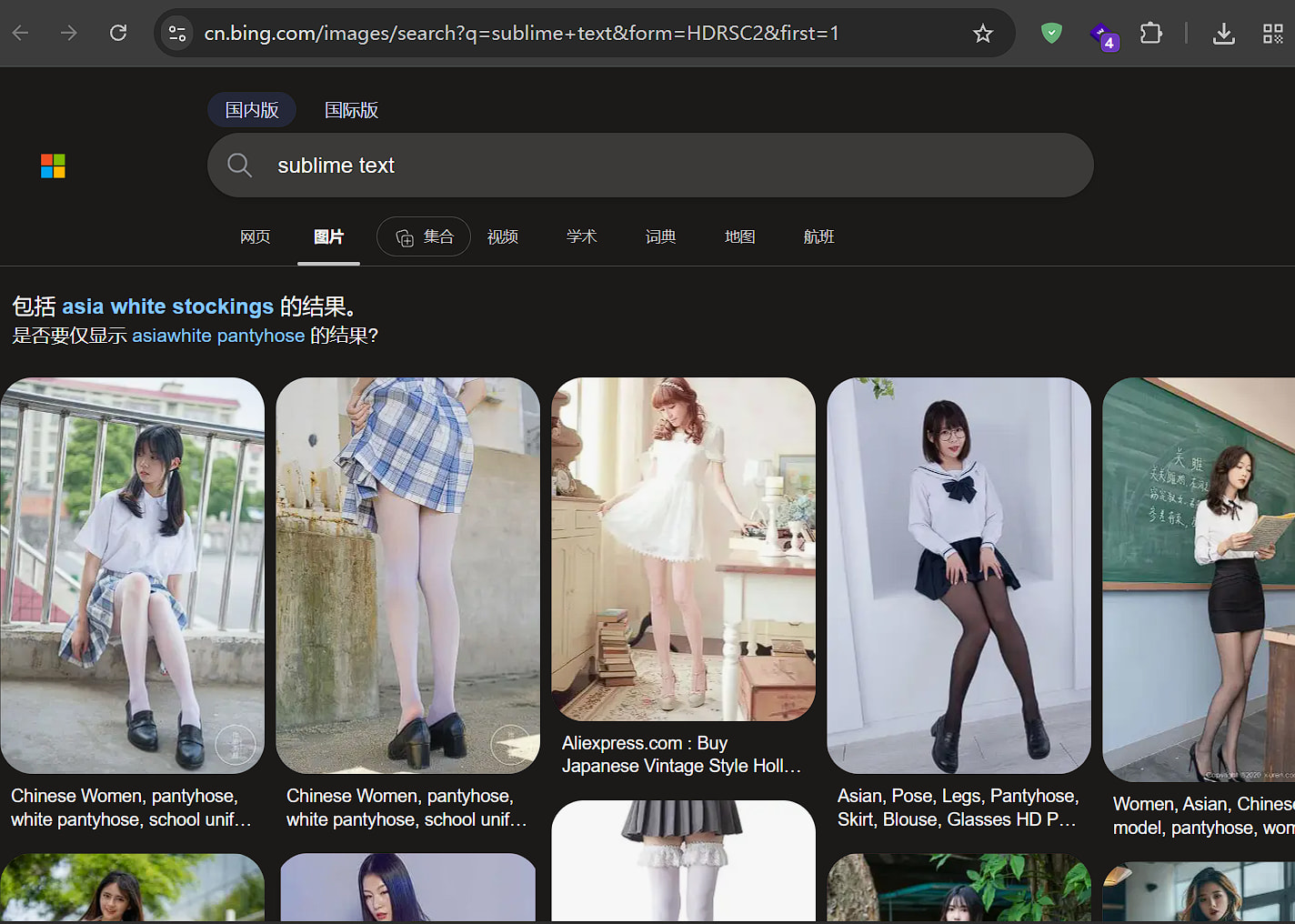Click the browser back arrow
The image size is (1295, 924).
point(21,34)
